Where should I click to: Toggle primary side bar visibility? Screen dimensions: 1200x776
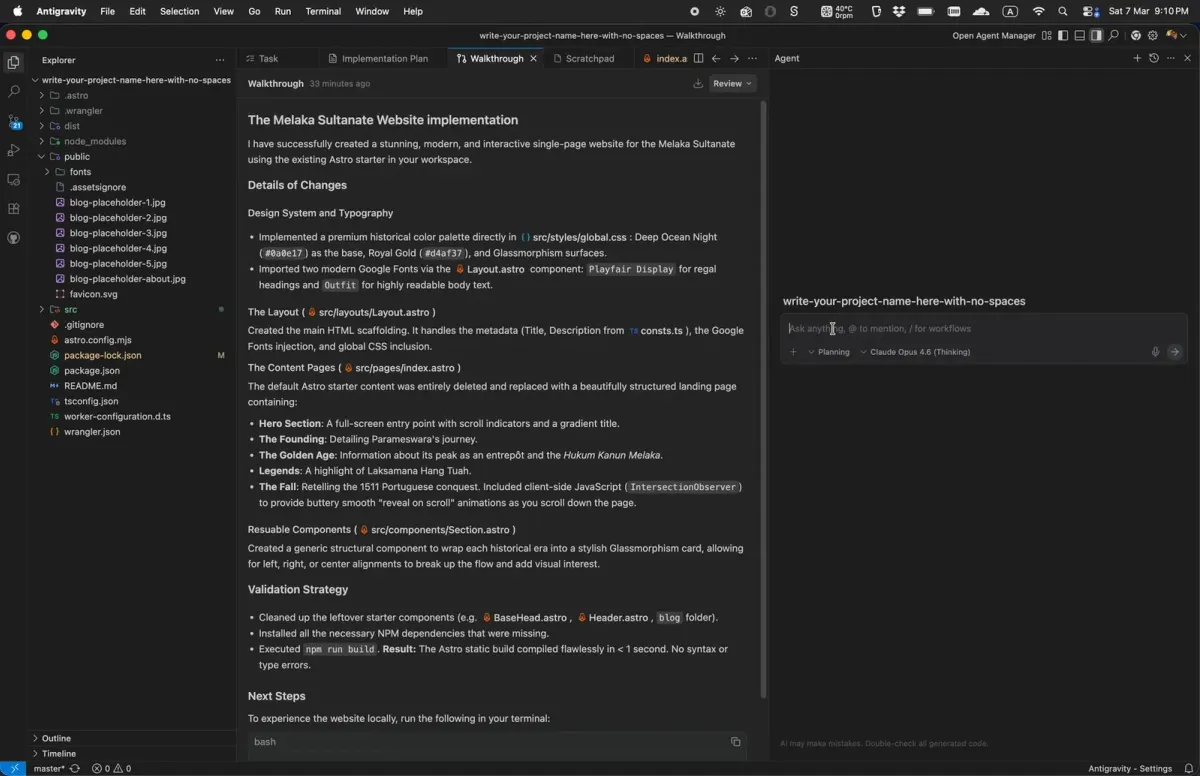(1063, 35)
